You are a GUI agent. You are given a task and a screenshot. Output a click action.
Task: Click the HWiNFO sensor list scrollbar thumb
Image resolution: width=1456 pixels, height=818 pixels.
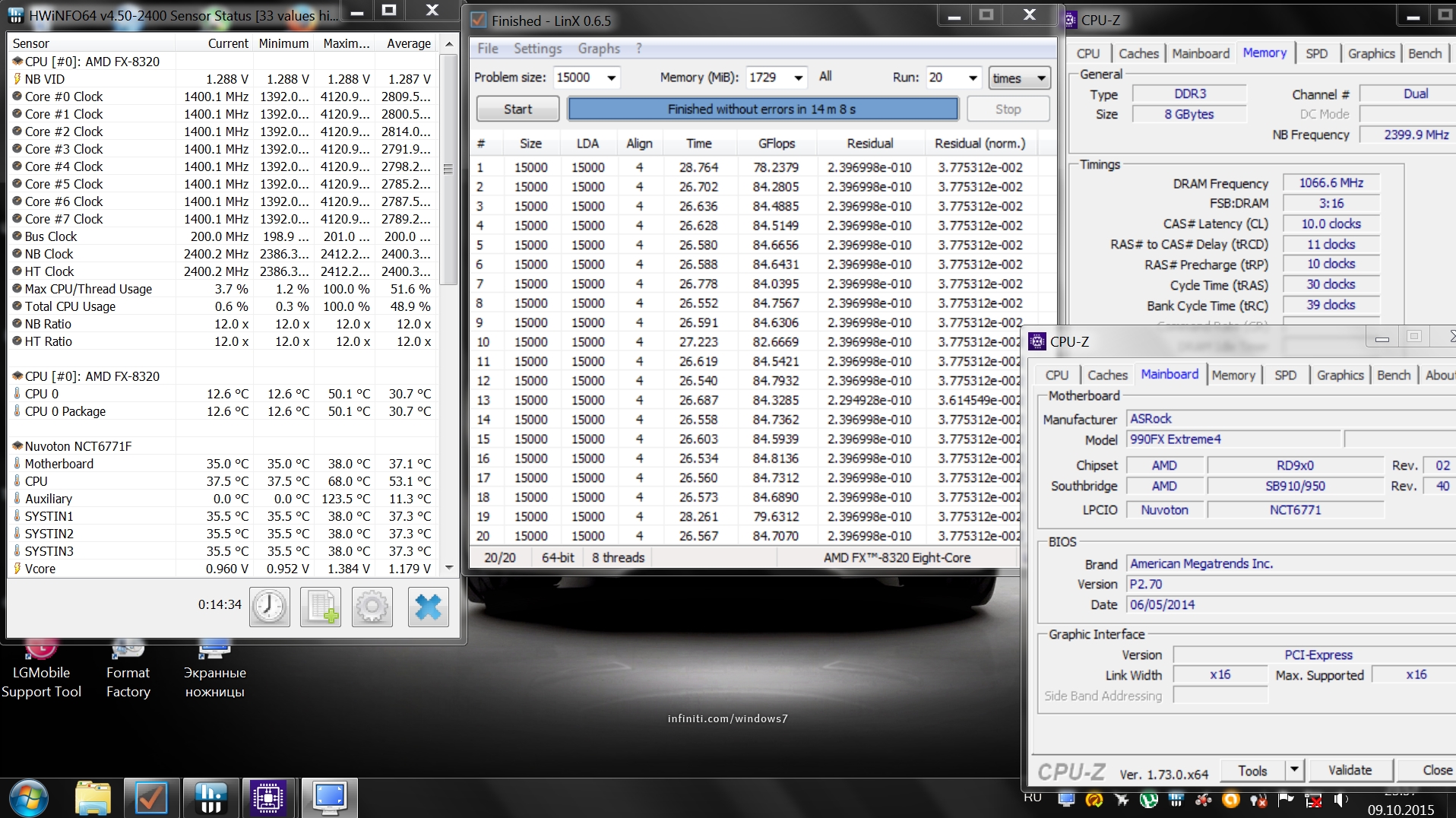point(448,169)
